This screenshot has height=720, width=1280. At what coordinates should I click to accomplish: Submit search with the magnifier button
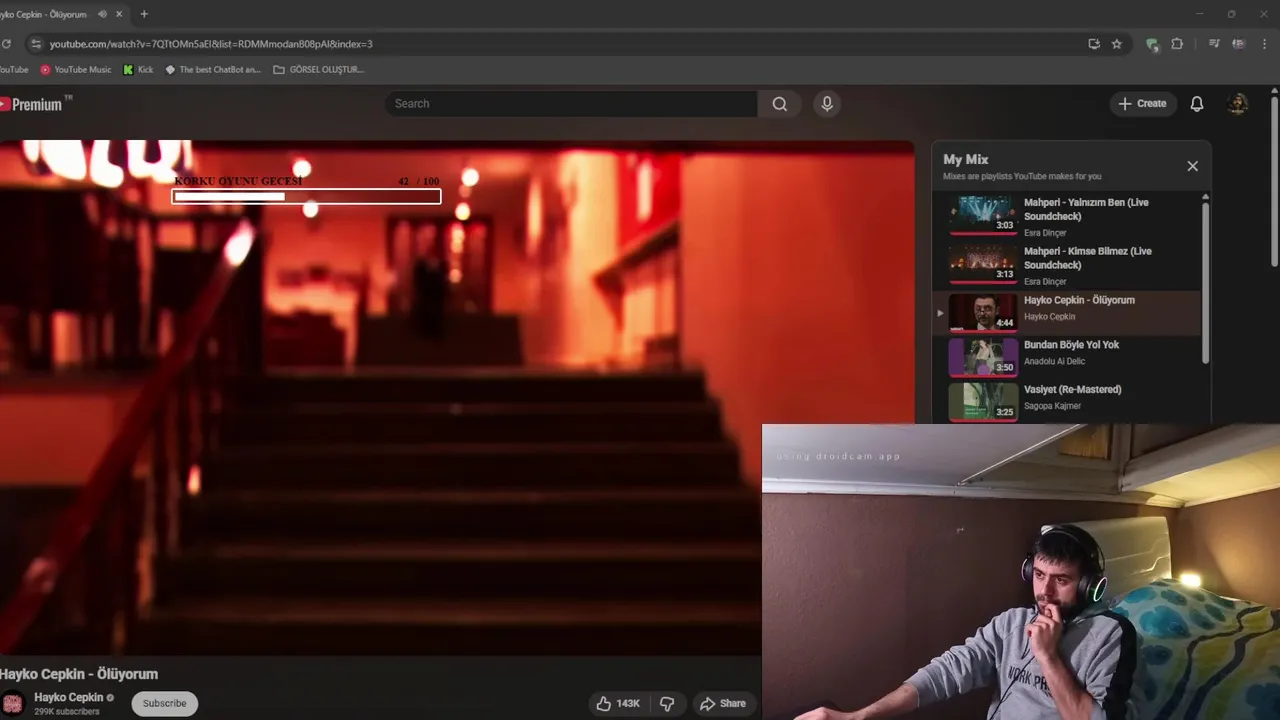[779, 104]
